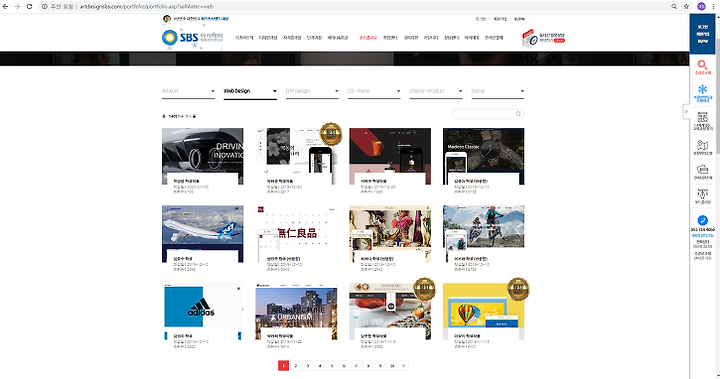Screen dimensions: 720x379
Task: Click the site info icon in address bar
Action: 45,6
